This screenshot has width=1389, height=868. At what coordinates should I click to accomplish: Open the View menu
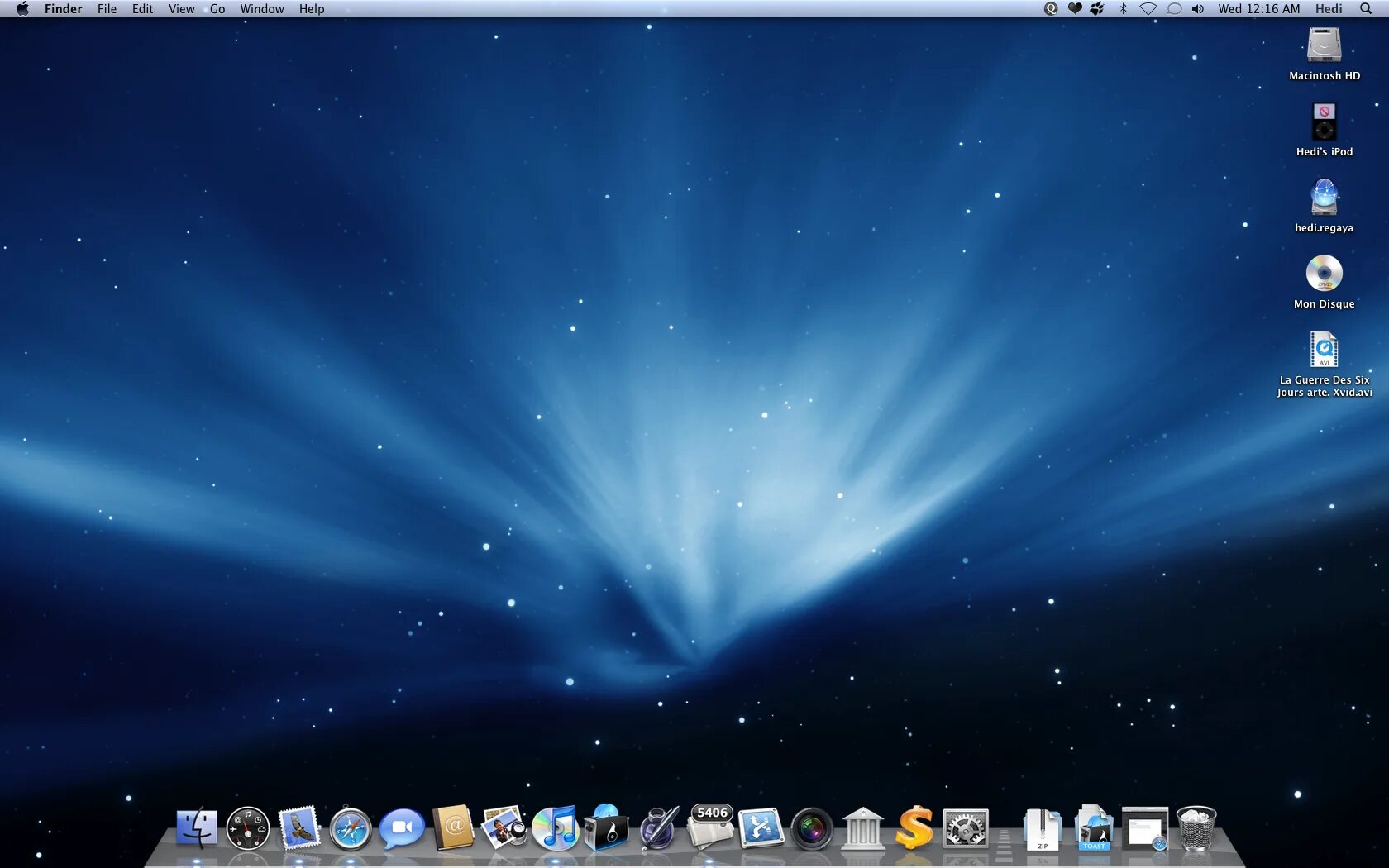(x=182, y=9)
